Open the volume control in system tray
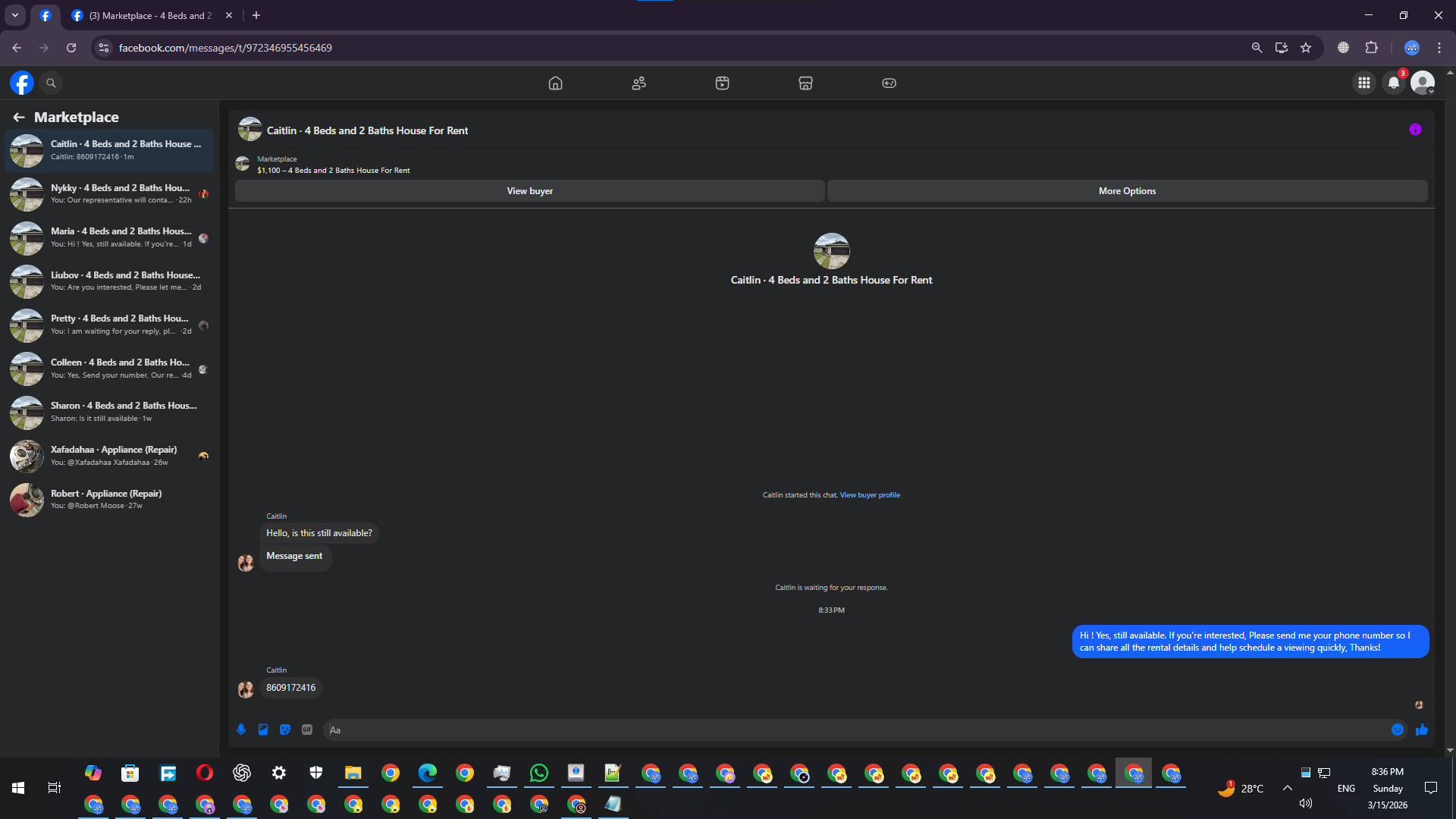Viewport: 1456px width, 819px height. 1306,803
